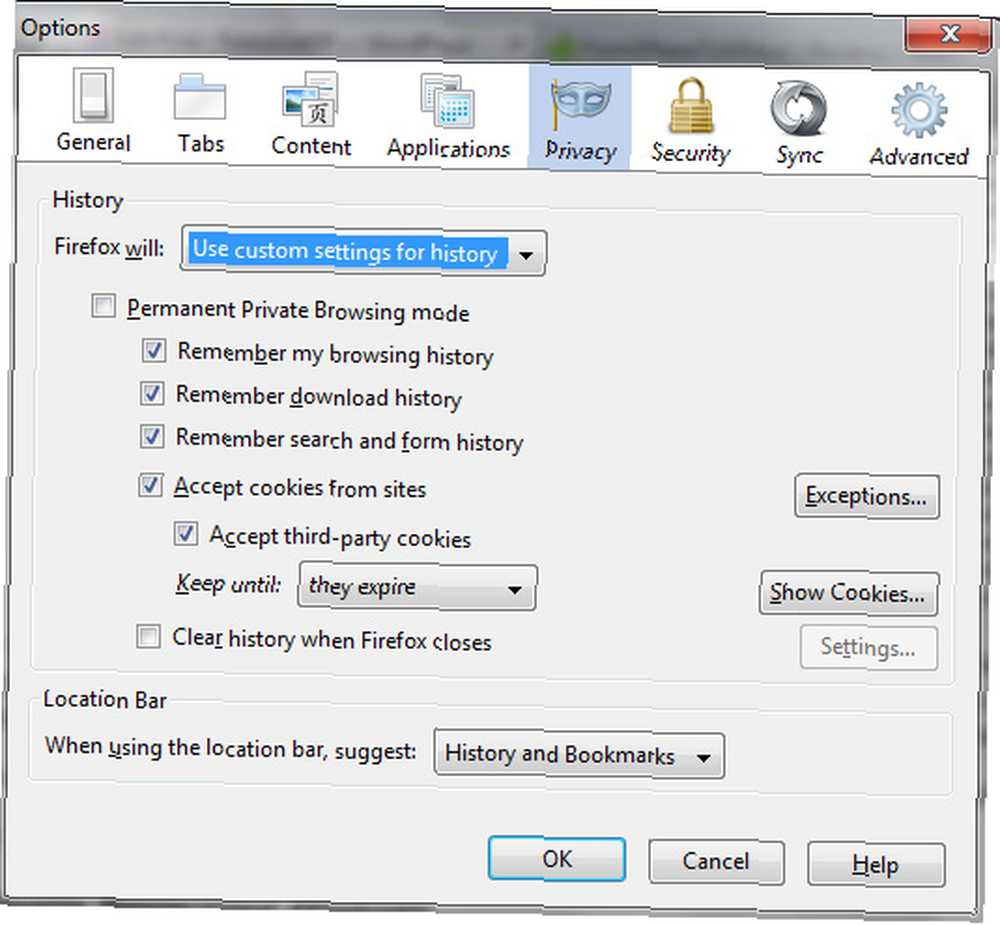Click 'When using the location bar, suggest:' label

230,748
